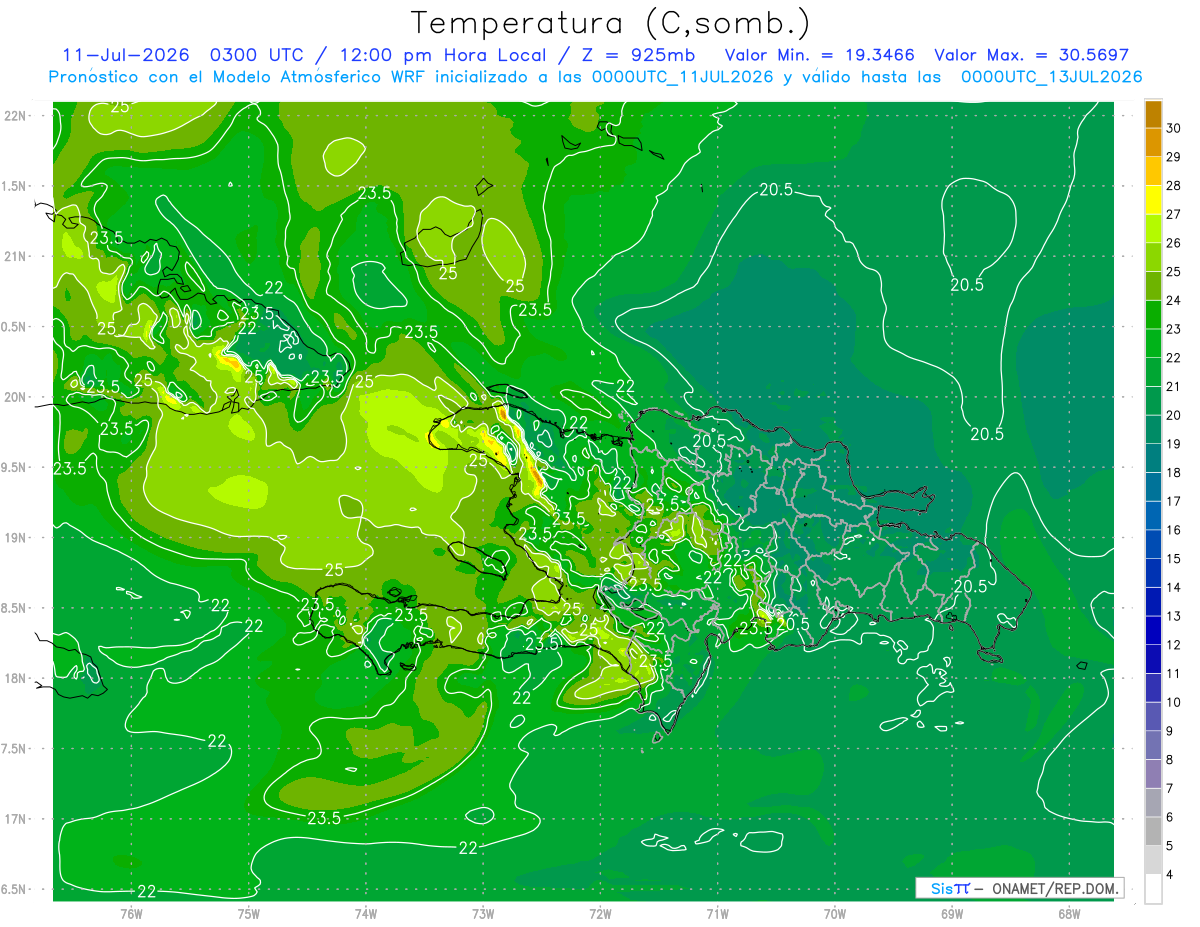This screenshot has width=1200, height=927.
Task: Click the '24' label on the color scale
Action: [x=1173, y=301]
